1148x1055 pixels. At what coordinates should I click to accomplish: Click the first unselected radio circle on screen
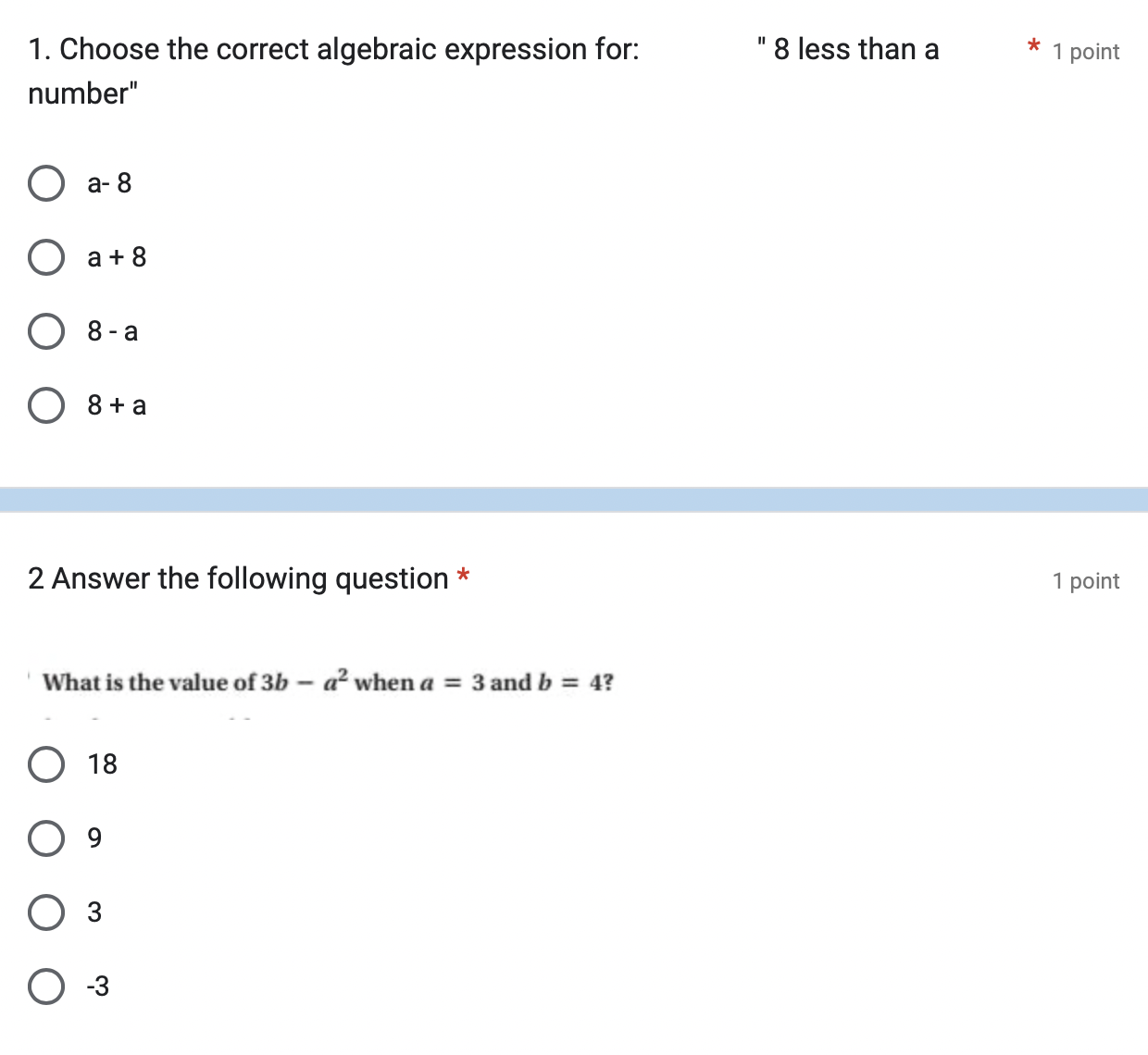point(45,183)
